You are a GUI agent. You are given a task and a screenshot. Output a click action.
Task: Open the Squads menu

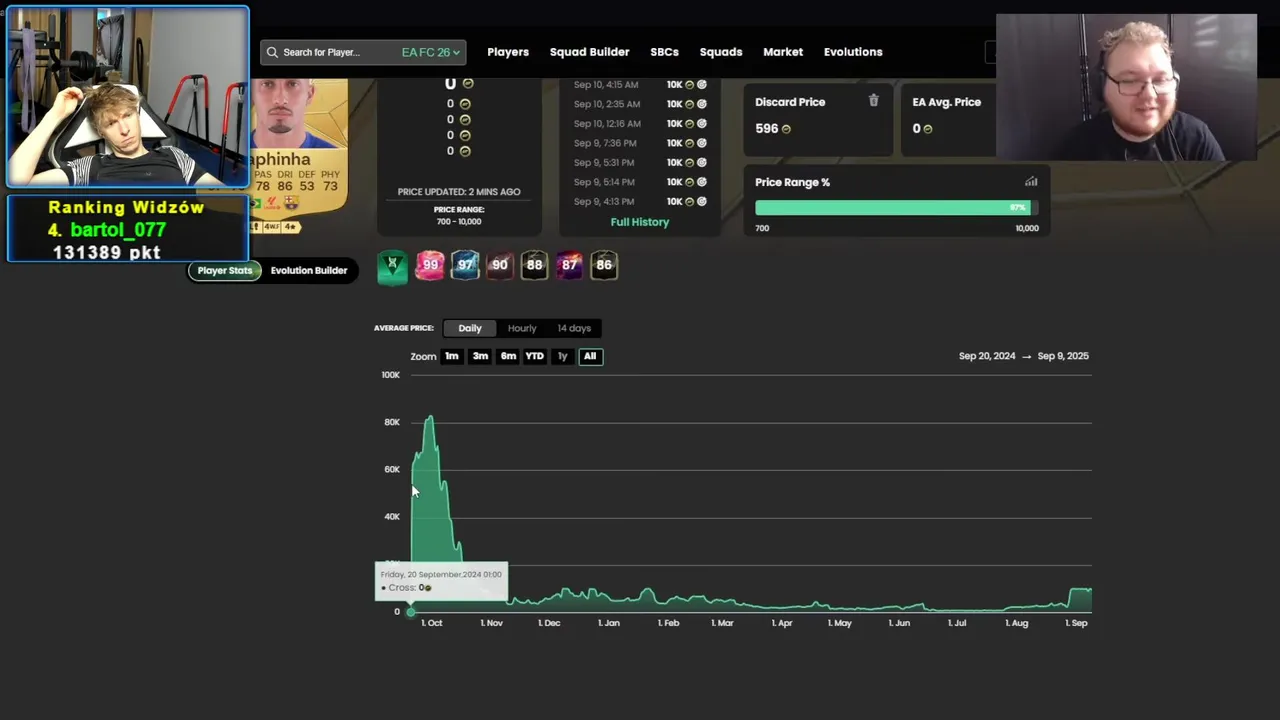click(x=721, y=52)
